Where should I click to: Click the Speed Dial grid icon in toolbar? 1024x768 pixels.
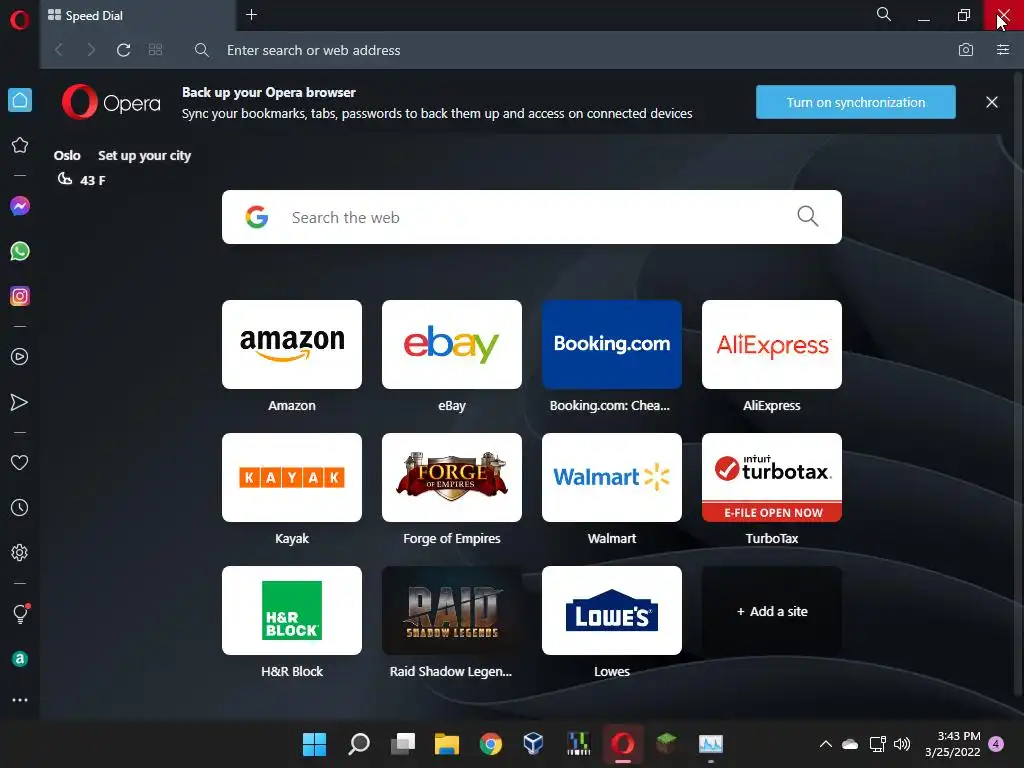tap(155, 50)
